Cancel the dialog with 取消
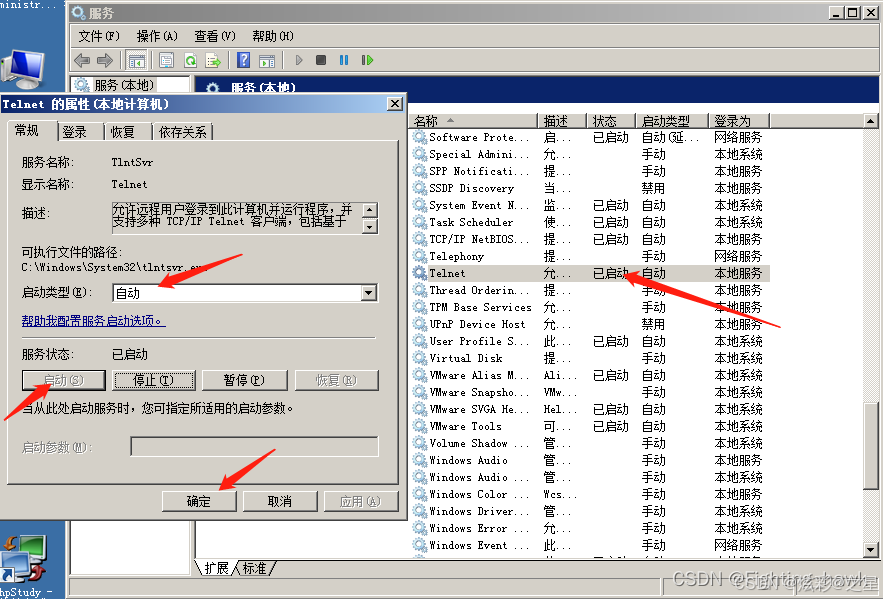Image resolution: width=883 pixels, height=599 pixels. pos(280,501)
